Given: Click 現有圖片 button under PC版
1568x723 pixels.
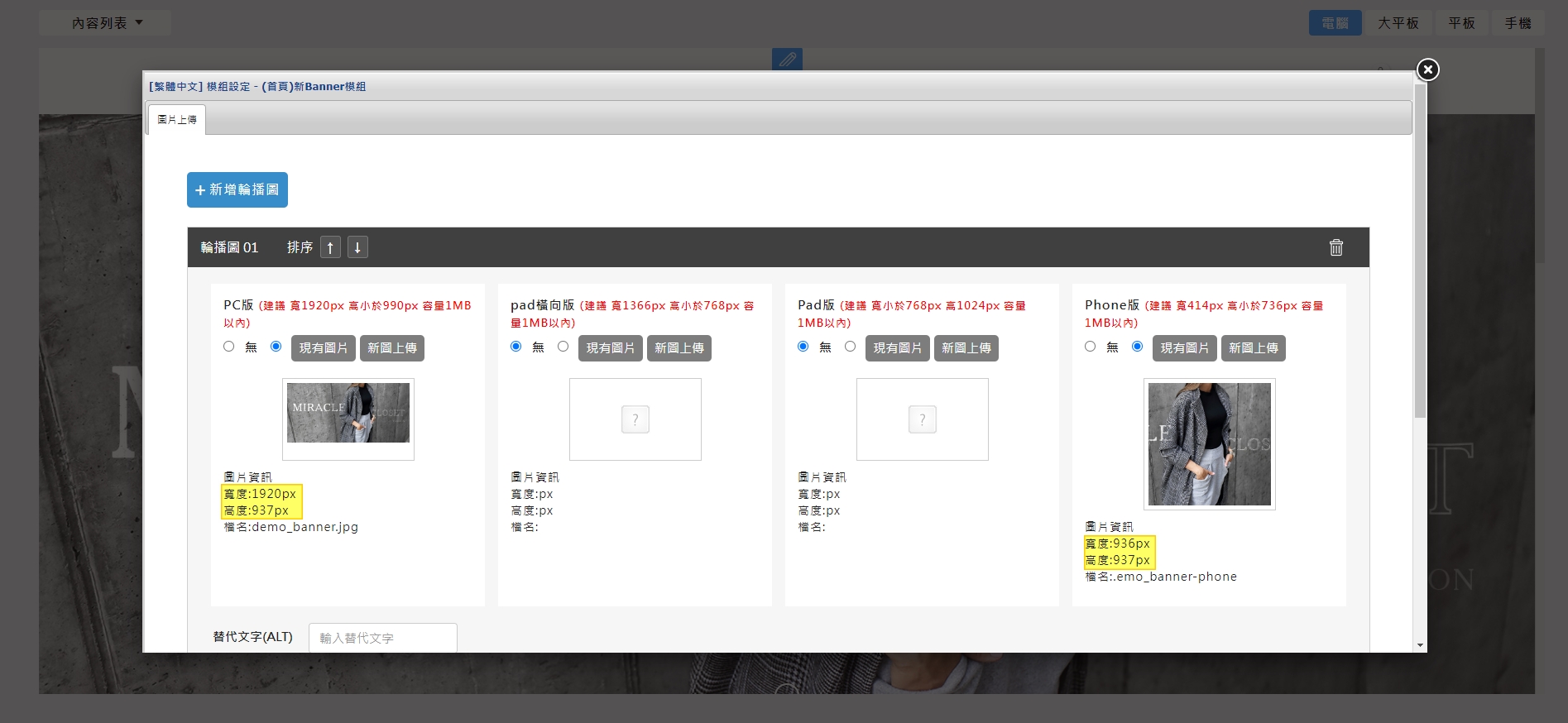Looking at the screenshot, I should pyautogui.click(x=324, y=348).
